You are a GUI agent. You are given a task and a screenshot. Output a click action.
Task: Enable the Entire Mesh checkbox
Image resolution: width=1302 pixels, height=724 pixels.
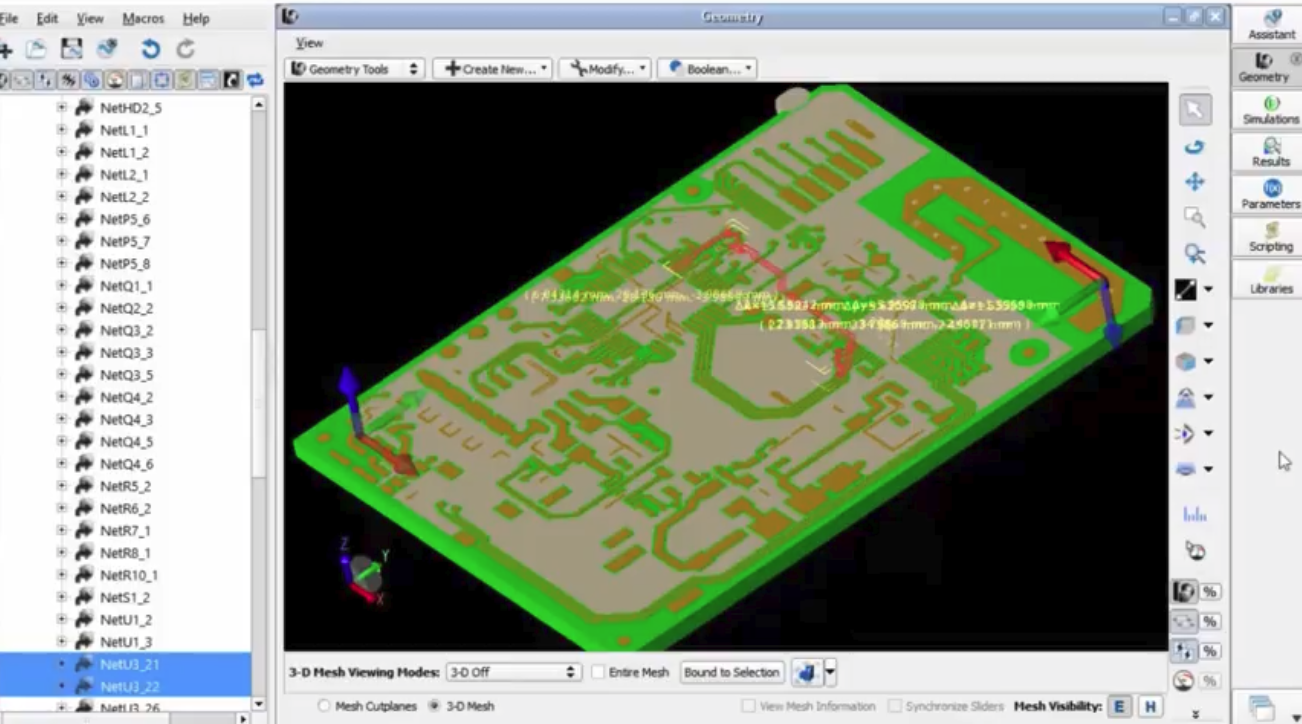click(598, 672)
